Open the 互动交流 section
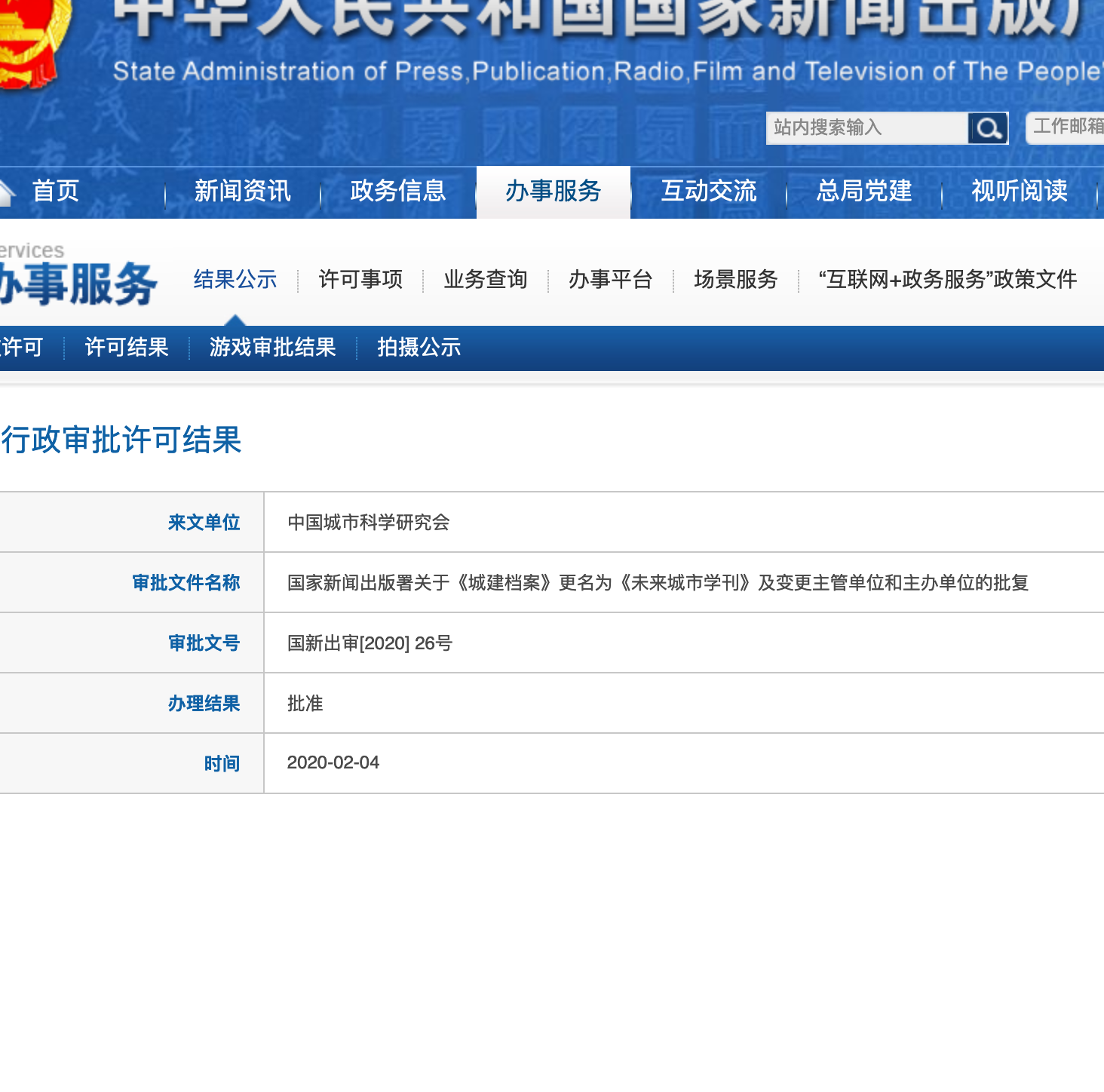1104x1092 pixels. [x=709, y=192]
